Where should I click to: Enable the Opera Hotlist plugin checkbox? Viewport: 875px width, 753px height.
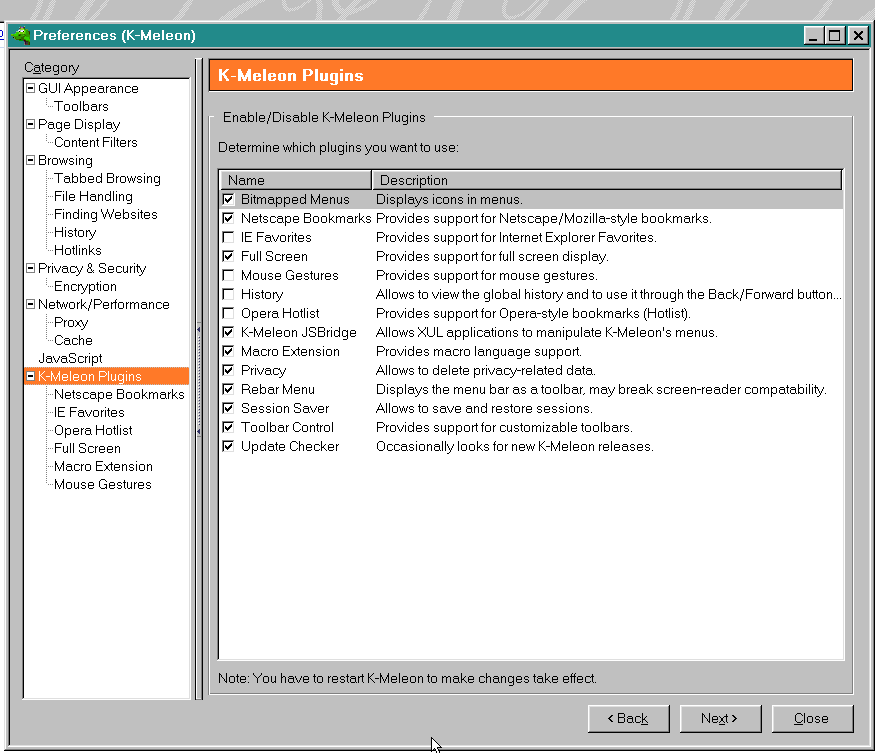(x=229, y=314)
